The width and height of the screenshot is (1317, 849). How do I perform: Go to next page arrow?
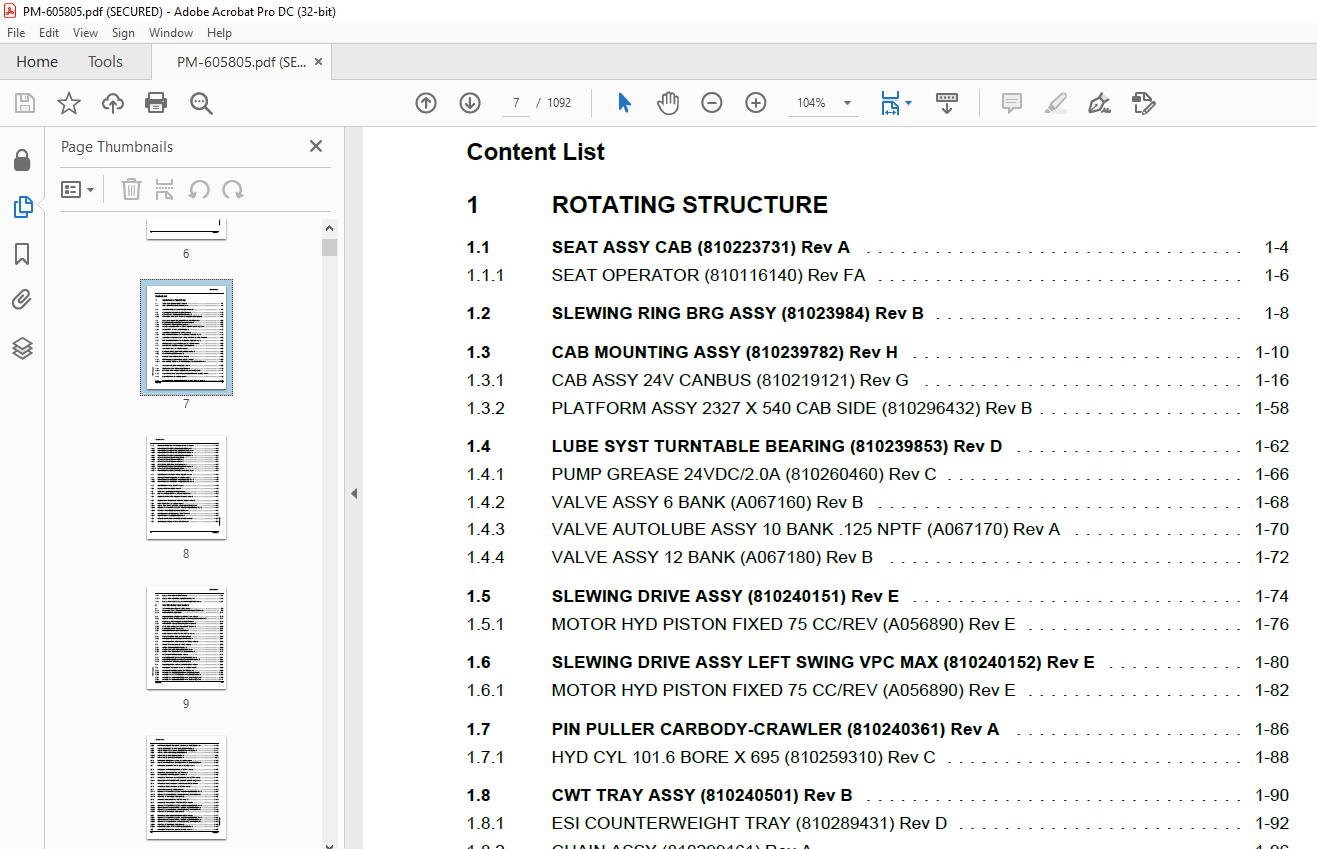coord(470,103)
